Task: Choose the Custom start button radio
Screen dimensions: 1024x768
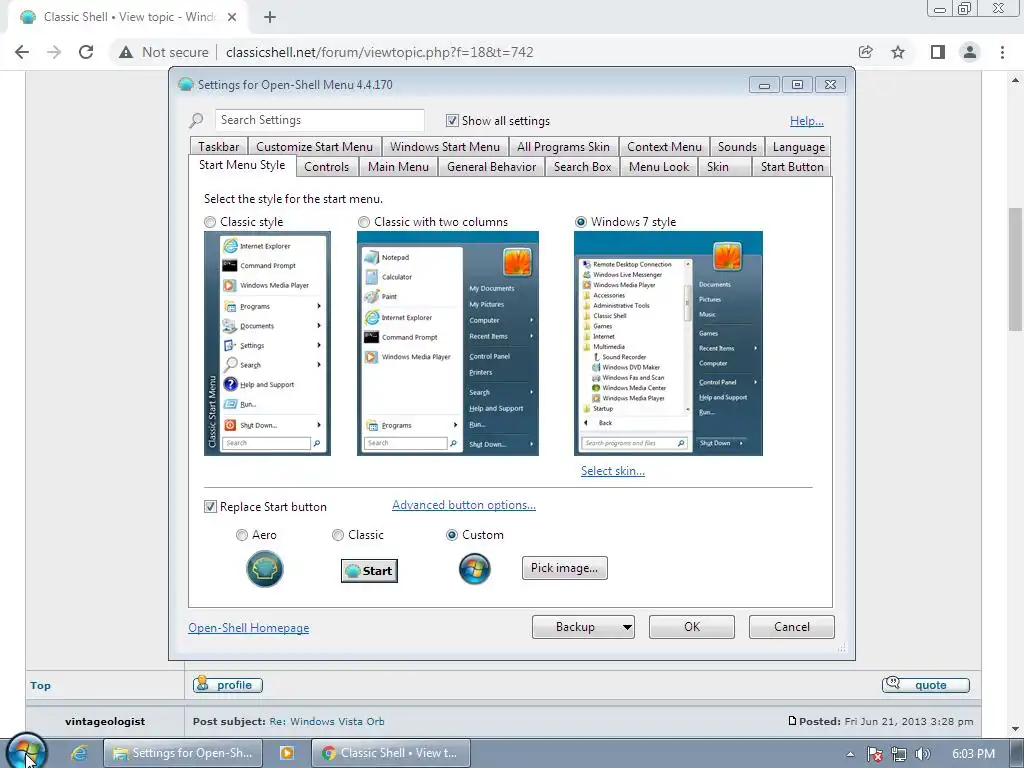Action: 451,535
